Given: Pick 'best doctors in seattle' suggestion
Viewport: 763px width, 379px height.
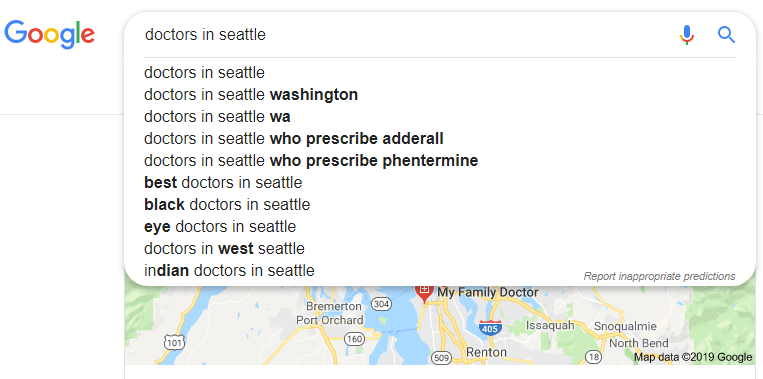Looking at the screenshot, I should (x=440, y=182).
